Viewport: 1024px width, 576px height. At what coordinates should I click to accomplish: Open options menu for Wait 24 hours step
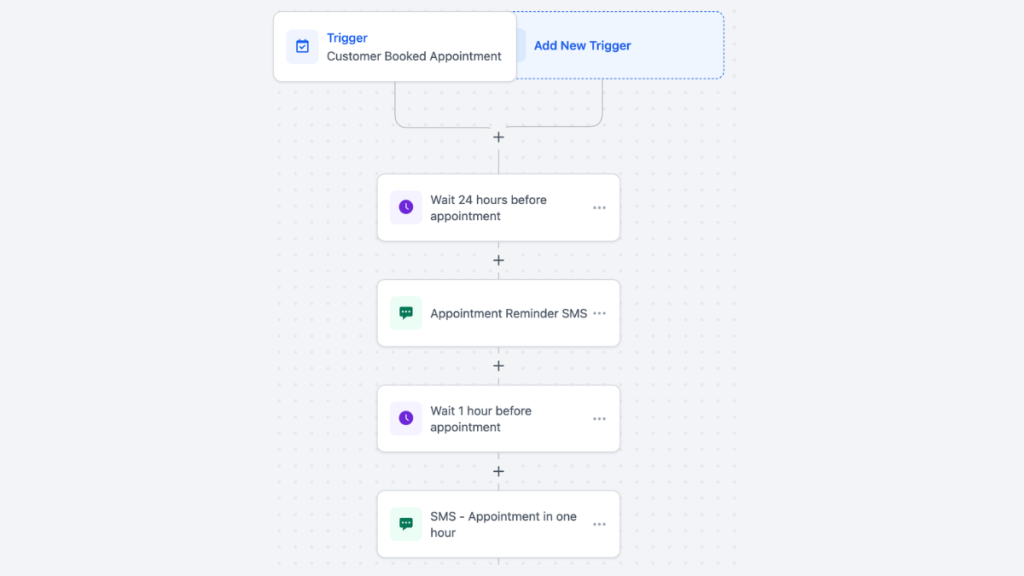point(599,208)
